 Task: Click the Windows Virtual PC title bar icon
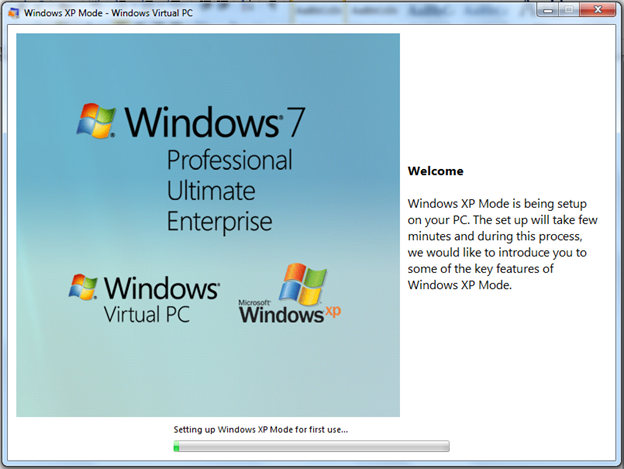[x=13, y=13]
